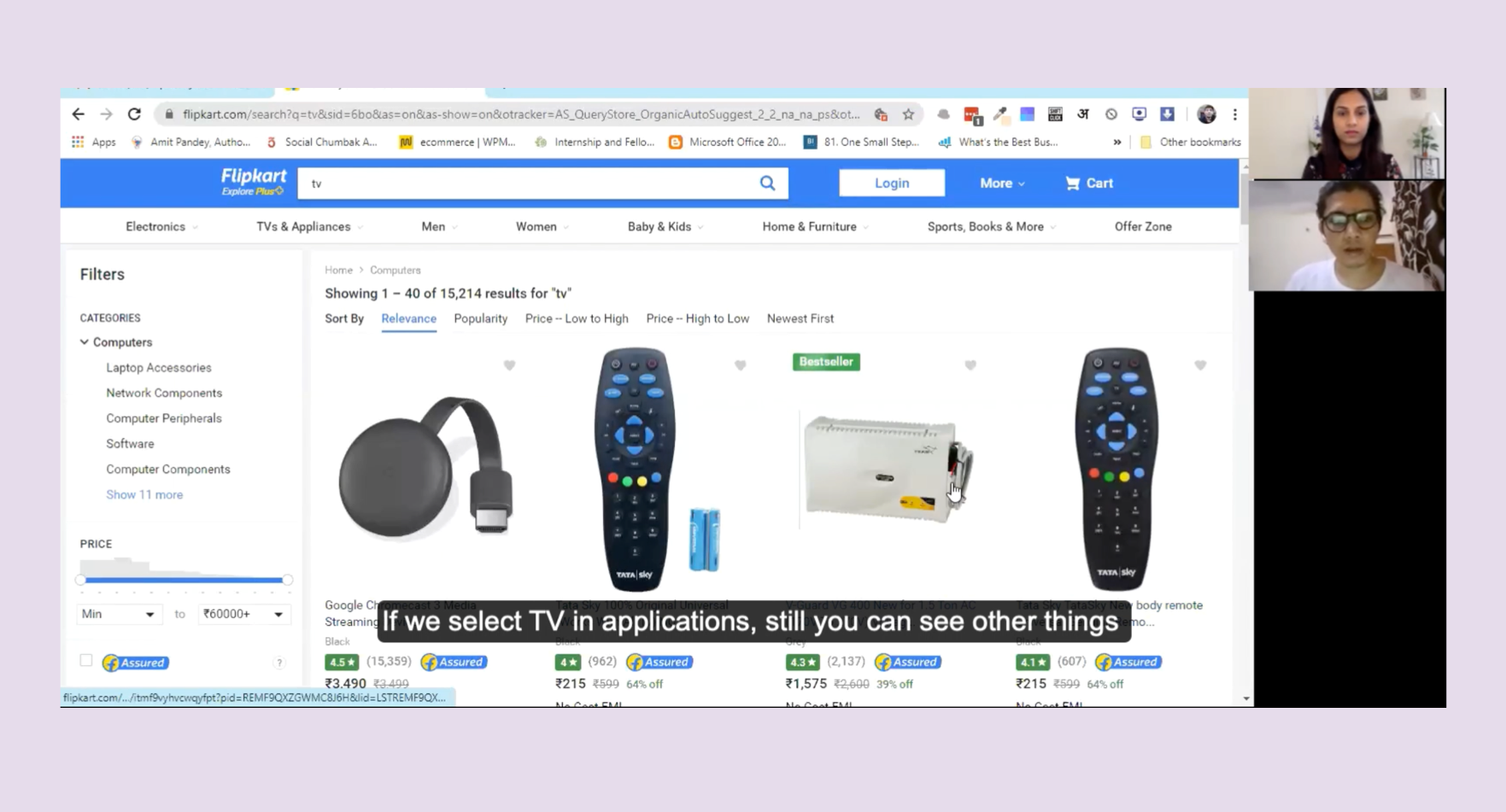Wishlist heart on Google Chromecast product

[509, 365]
